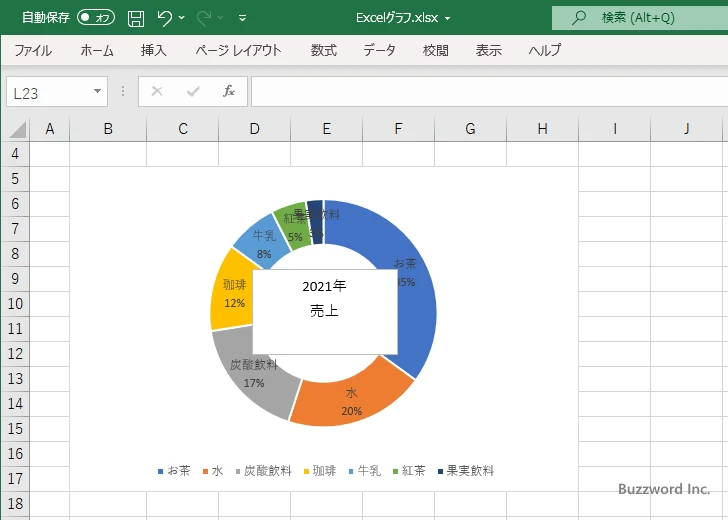Image resolution: width=728 pixels, height=520 pixels.
Task: Select row 10 header
Action: pos(15,304)
